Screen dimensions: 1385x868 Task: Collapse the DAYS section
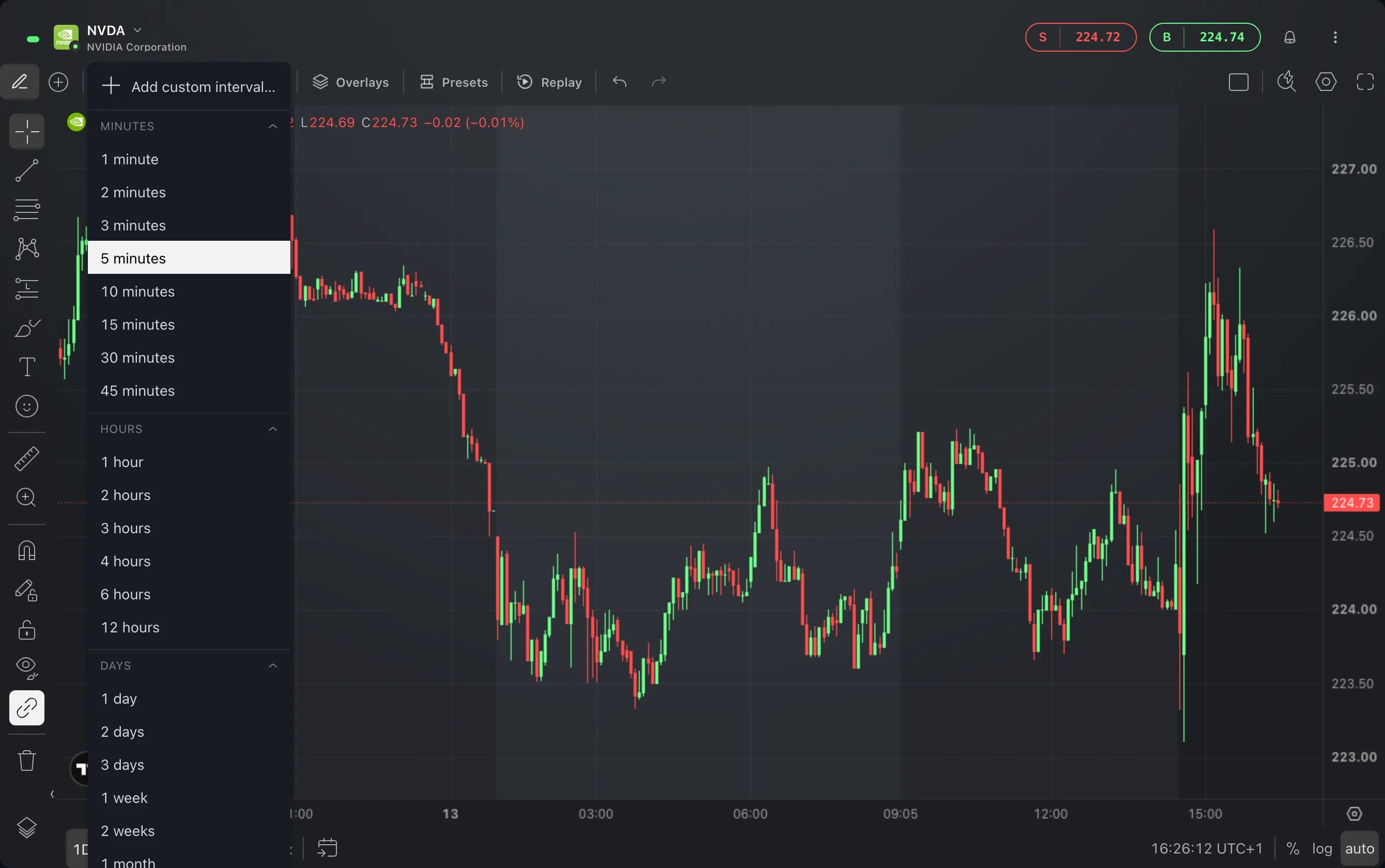[273, 666]
